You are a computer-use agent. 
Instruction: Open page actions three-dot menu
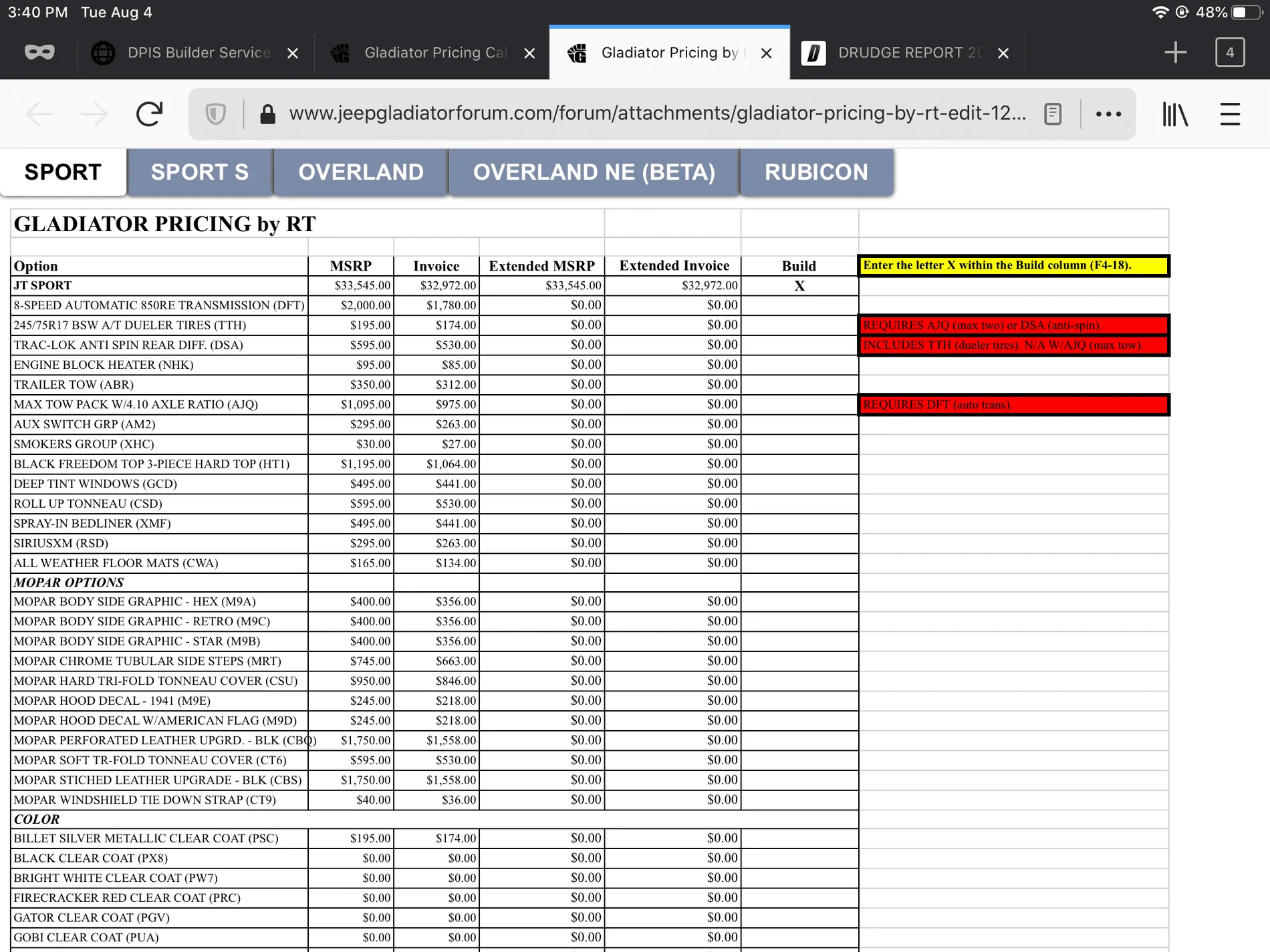1108,114
